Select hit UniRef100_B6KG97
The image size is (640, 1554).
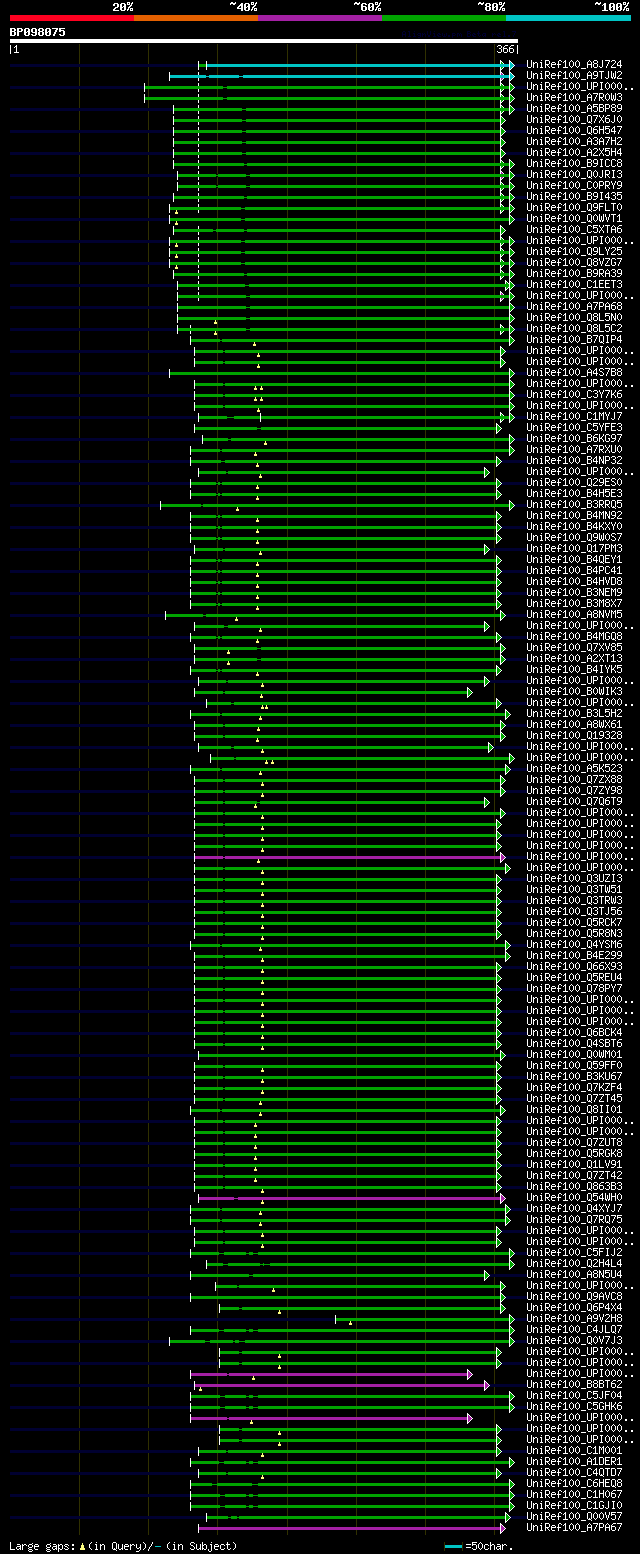click(x=574, y=439)
